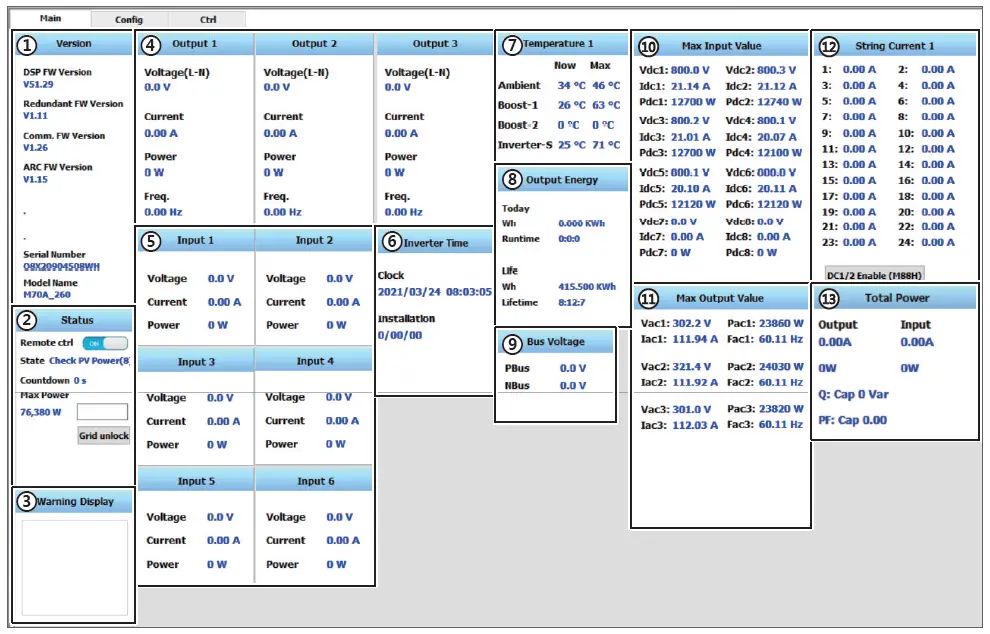Click the Status panel header

(72, 320)
